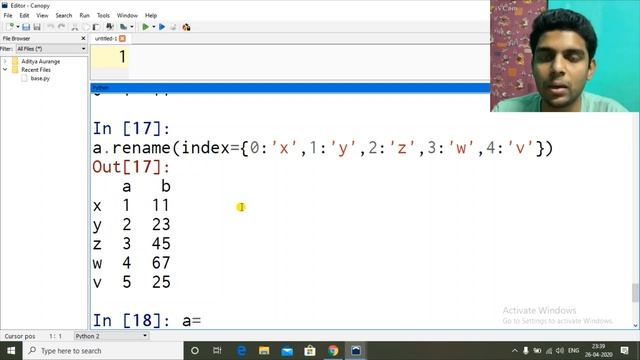Image resolution: width=640 pixels, height=360 pixels.
Task: Collapse the Recent Files folder
Action: [5, 70]
